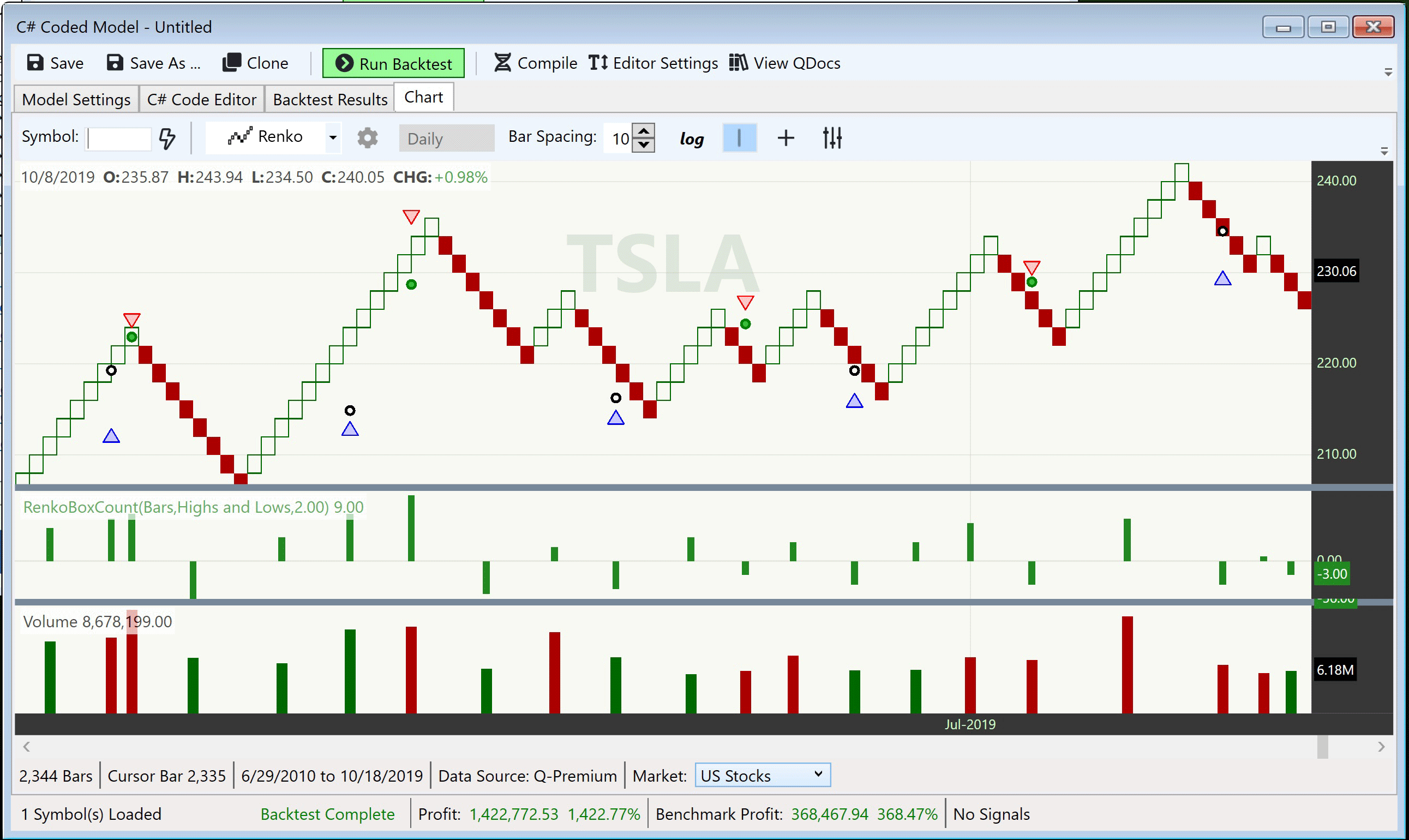Click the 2,344 Bars status entry
This screenshot has height=840, width=1409.
(x=56, y=776)
